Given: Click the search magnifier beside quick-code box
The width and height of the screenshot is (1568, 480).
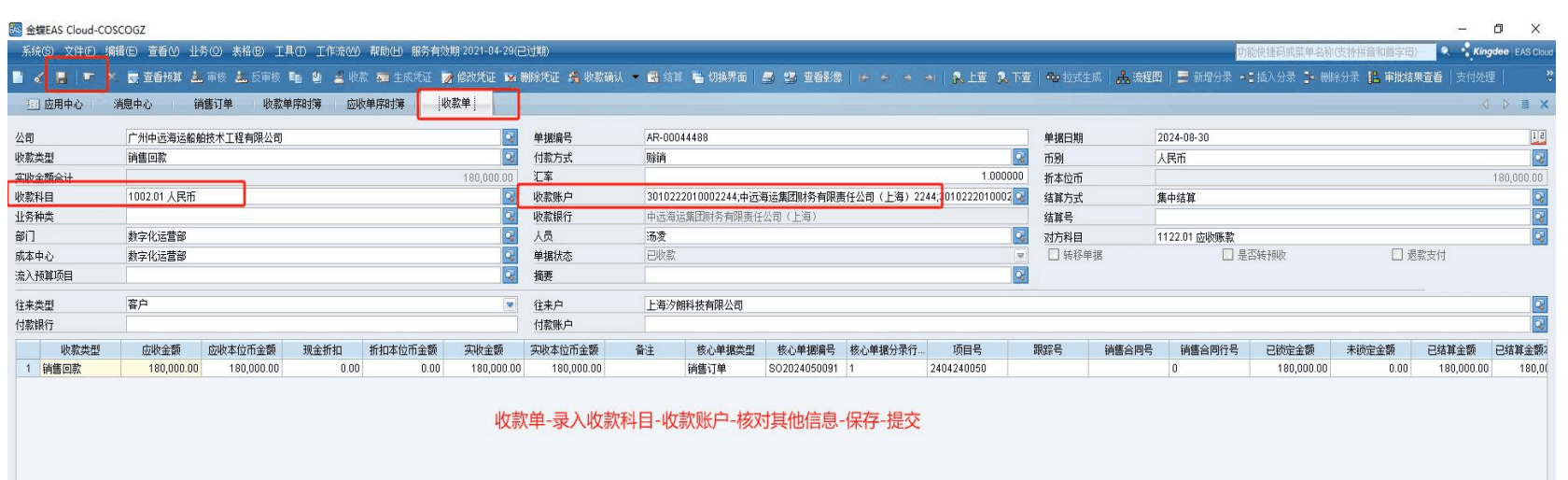Looking at the screenshot, I should coord(1445,52).
